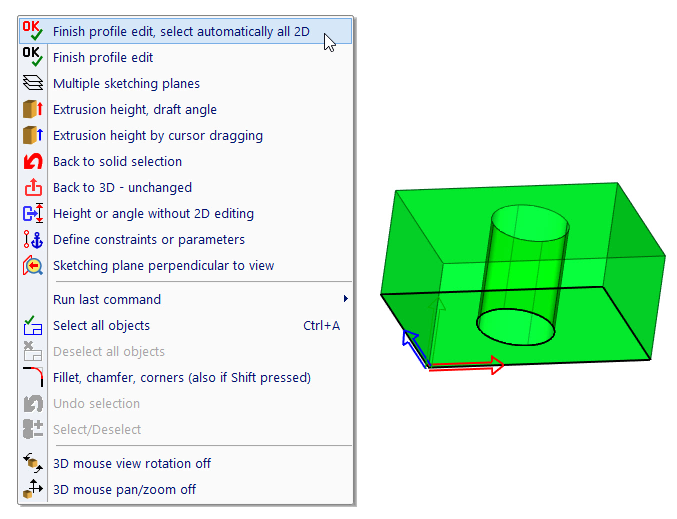Turn off 3D mouse view rotation

131,464
